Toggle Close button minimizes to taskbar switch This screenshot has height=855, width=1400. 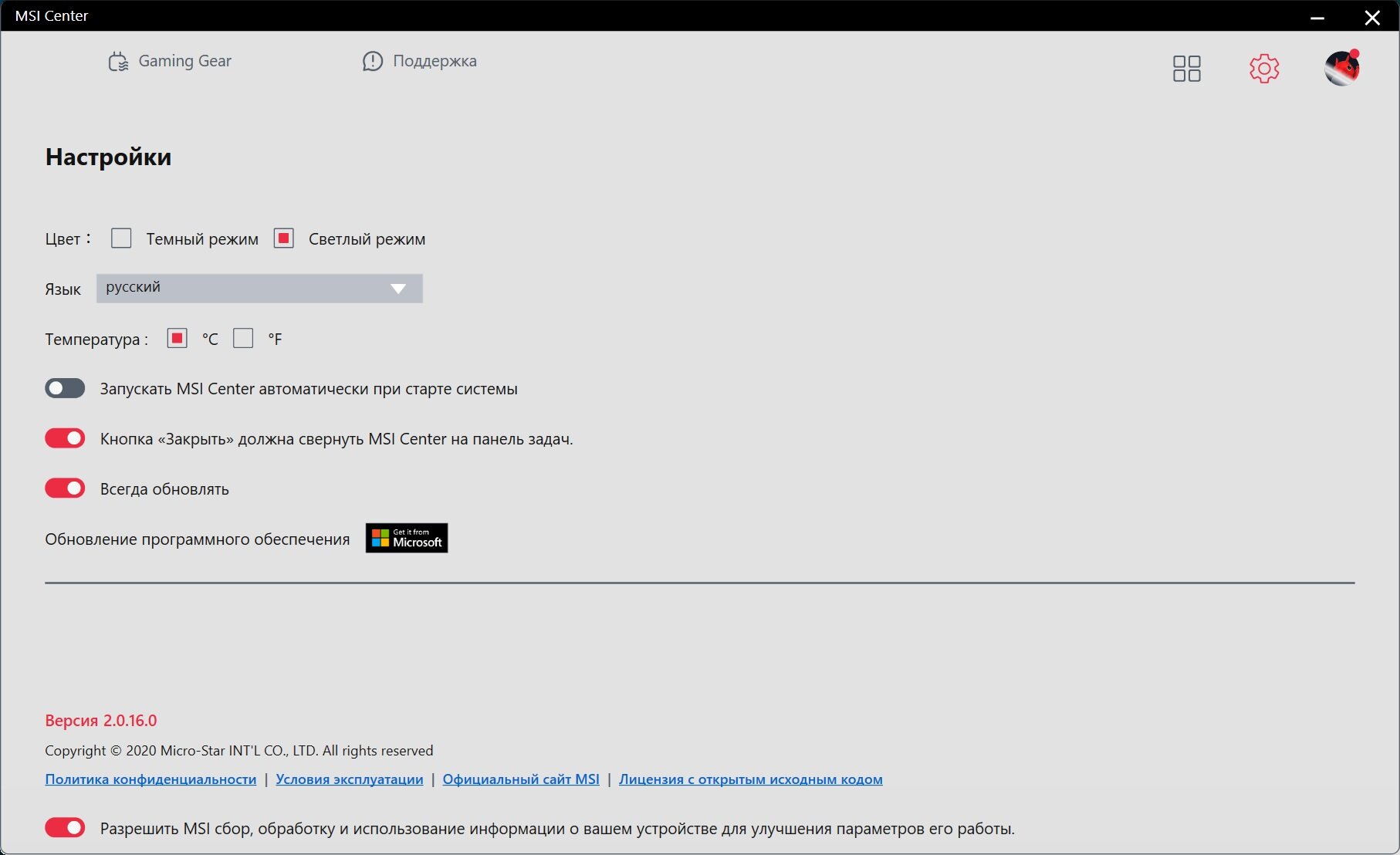[65, 438]
